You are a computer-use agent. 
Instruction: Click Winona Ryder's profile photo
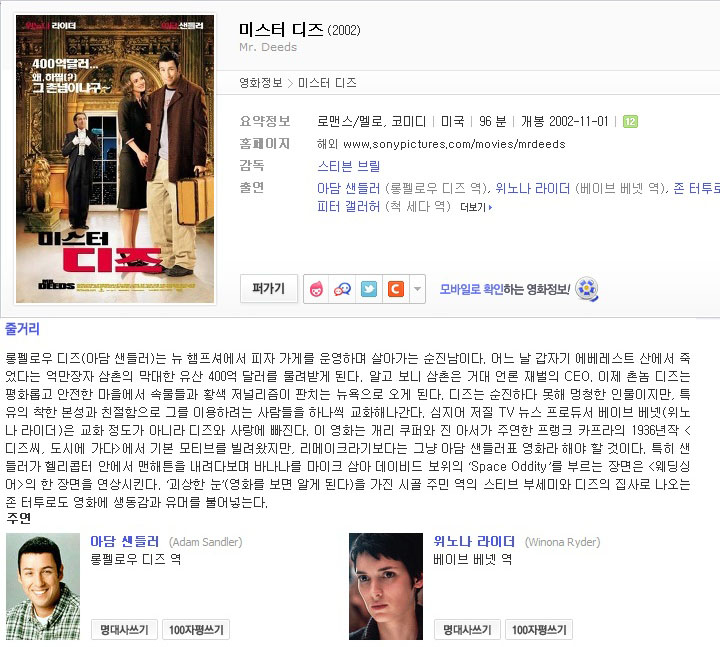(386, 586)
